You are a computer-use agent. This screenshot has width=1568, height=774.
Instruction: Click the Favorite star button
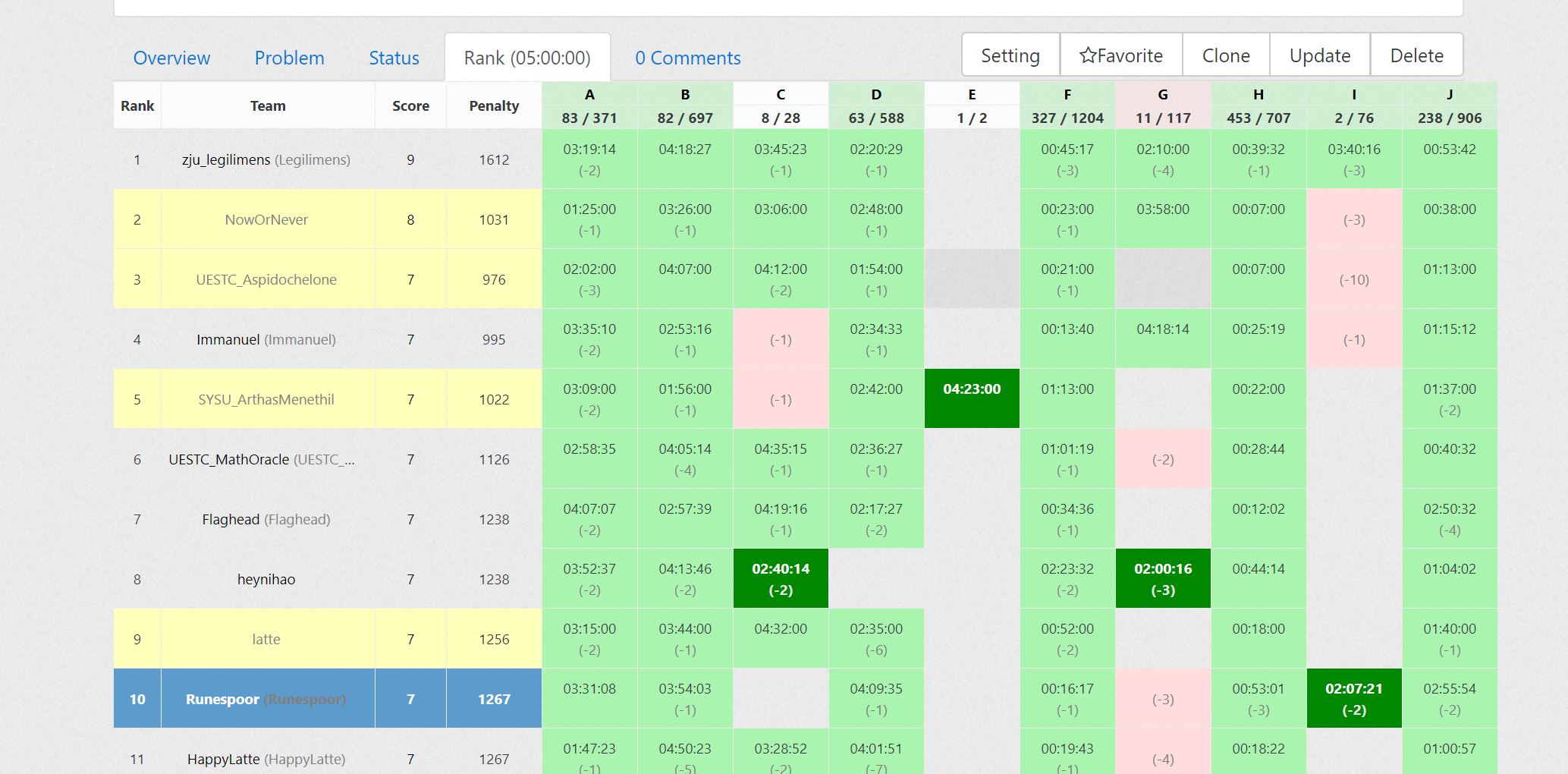click(x=1120, y=55)
